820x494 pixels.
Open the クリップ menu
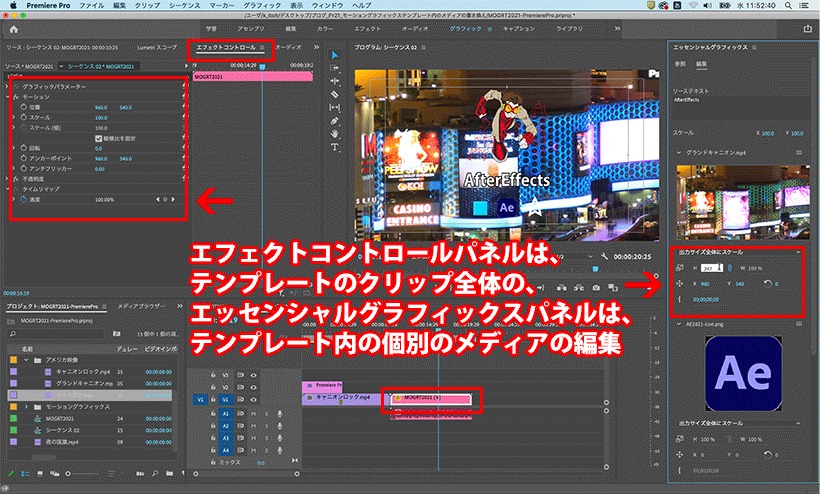[x=147, y=5]
